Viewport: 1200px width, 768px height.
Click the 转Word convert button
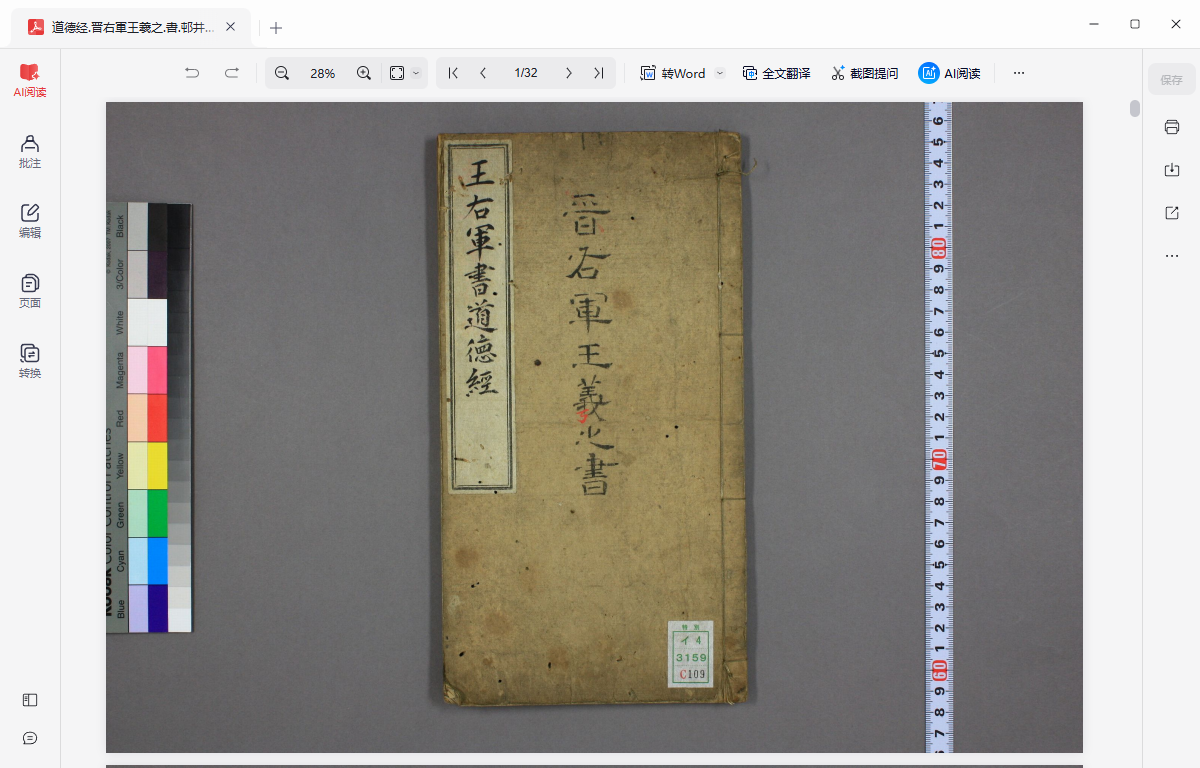click(x=673, y=73)
